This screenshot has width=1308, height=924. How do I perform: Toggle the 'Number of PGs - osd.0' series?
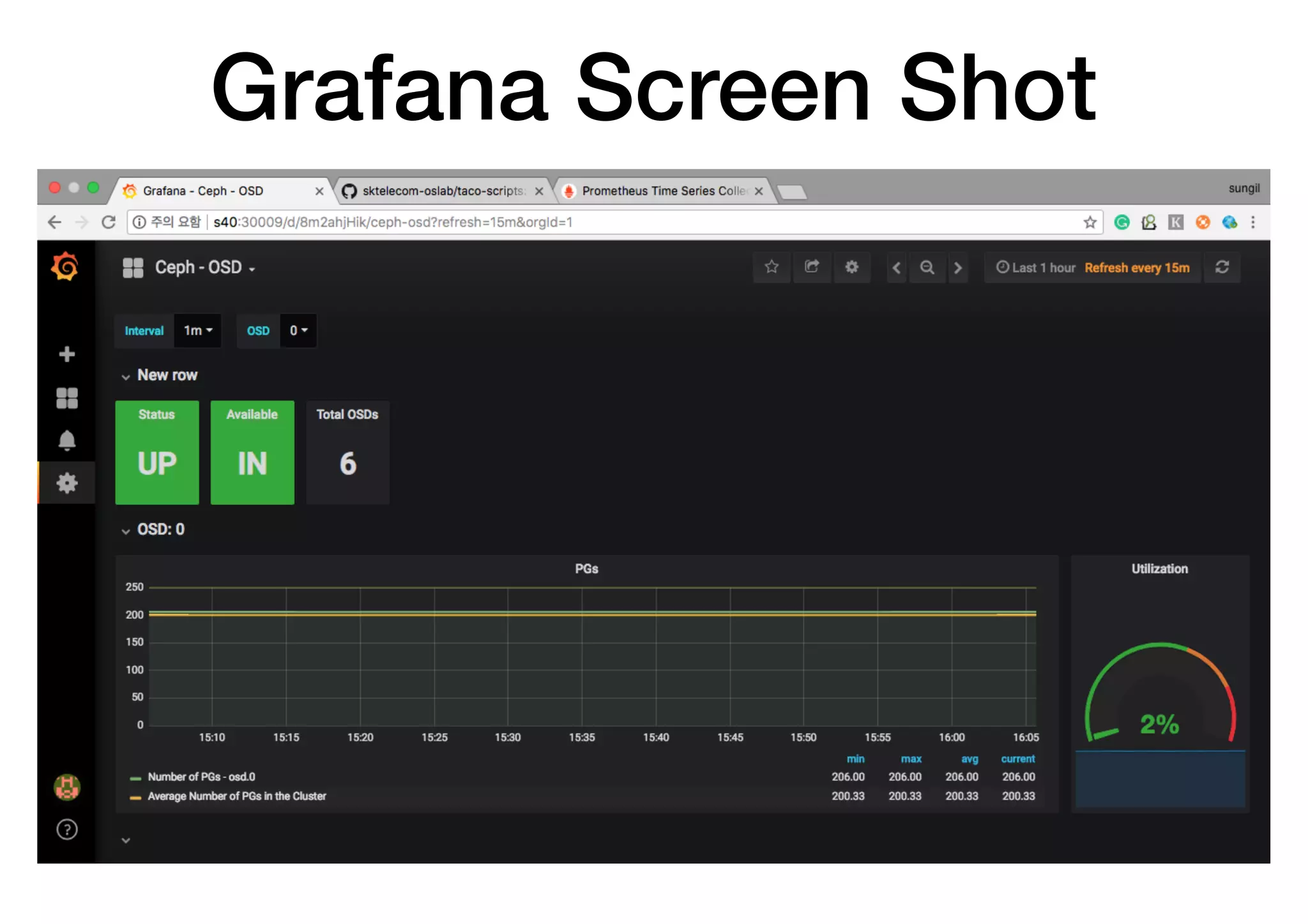(x=201, y=777)
